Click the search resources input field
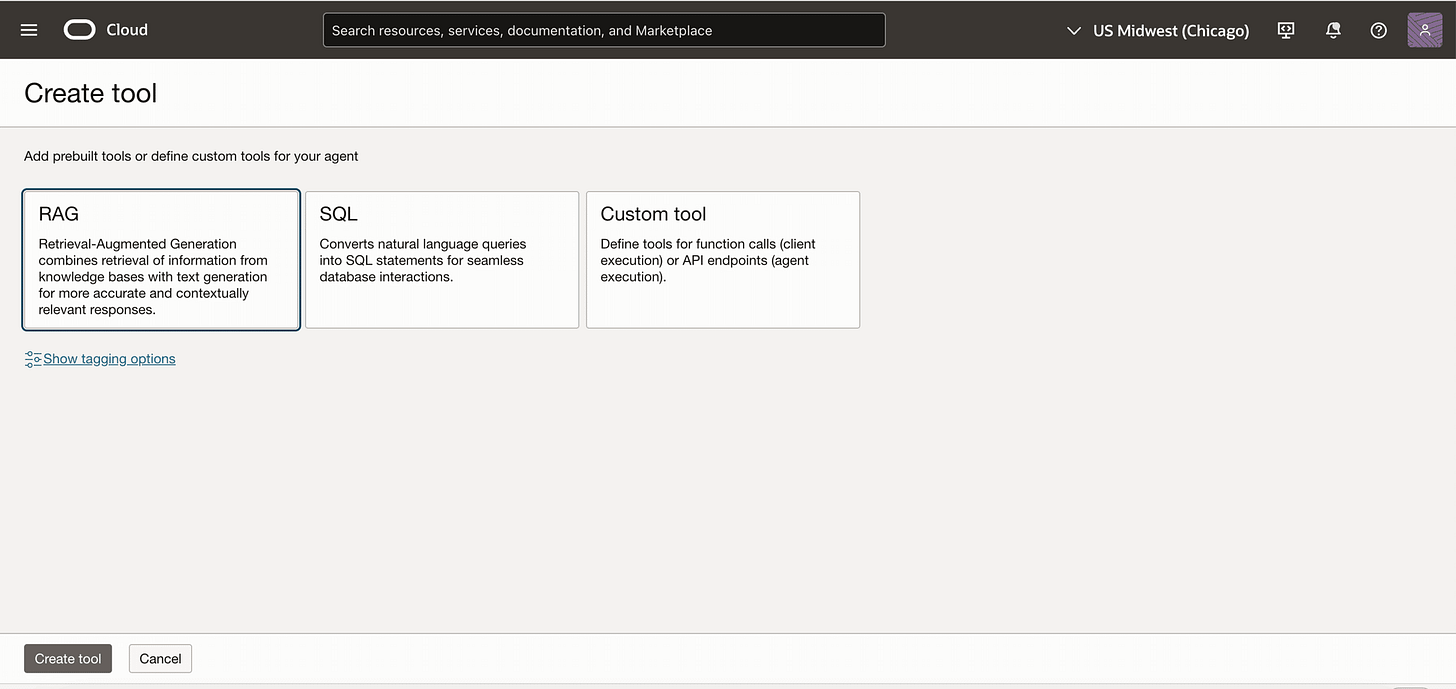 604,30
